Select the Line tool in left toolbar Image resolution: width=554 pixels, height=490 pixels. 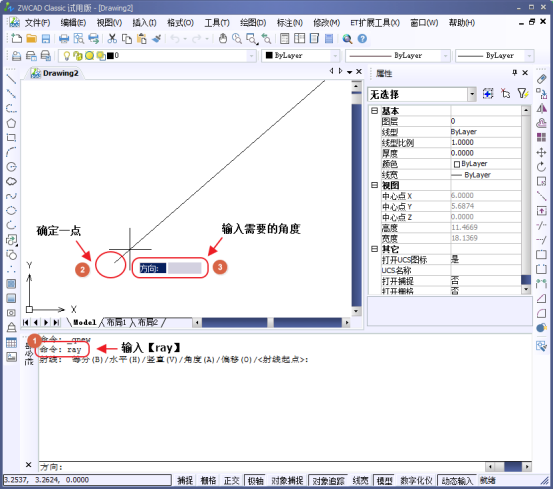[11, 79]
